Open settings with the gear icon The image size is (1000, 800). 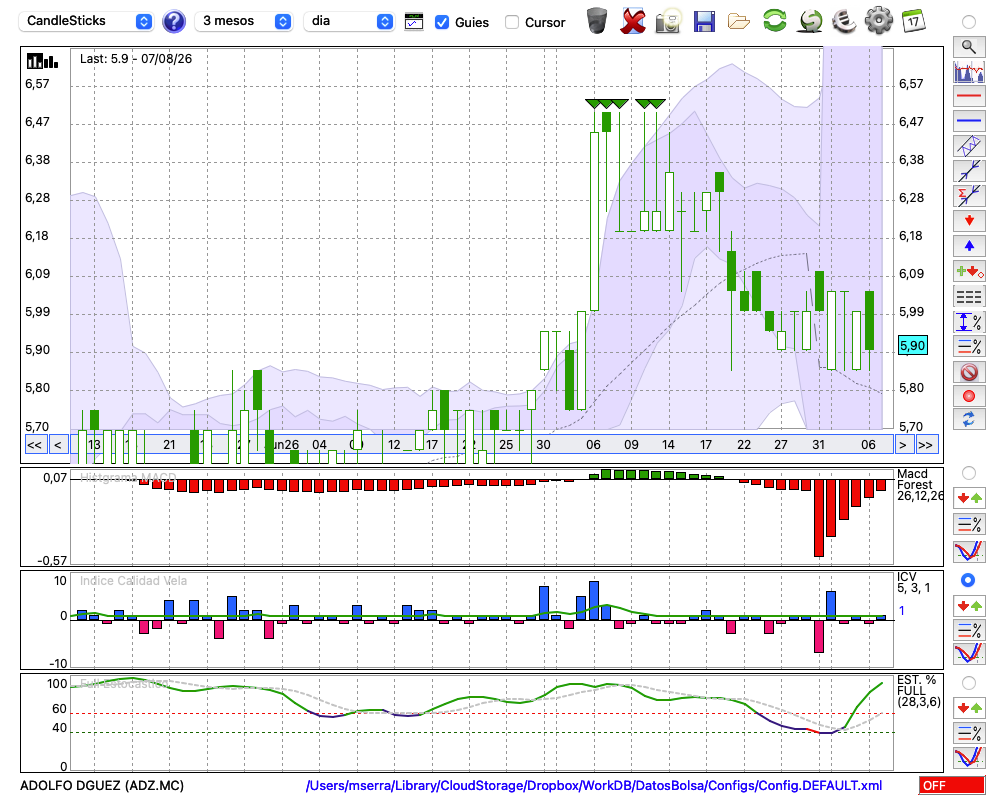pyautogui.click(x=879, y=21)
